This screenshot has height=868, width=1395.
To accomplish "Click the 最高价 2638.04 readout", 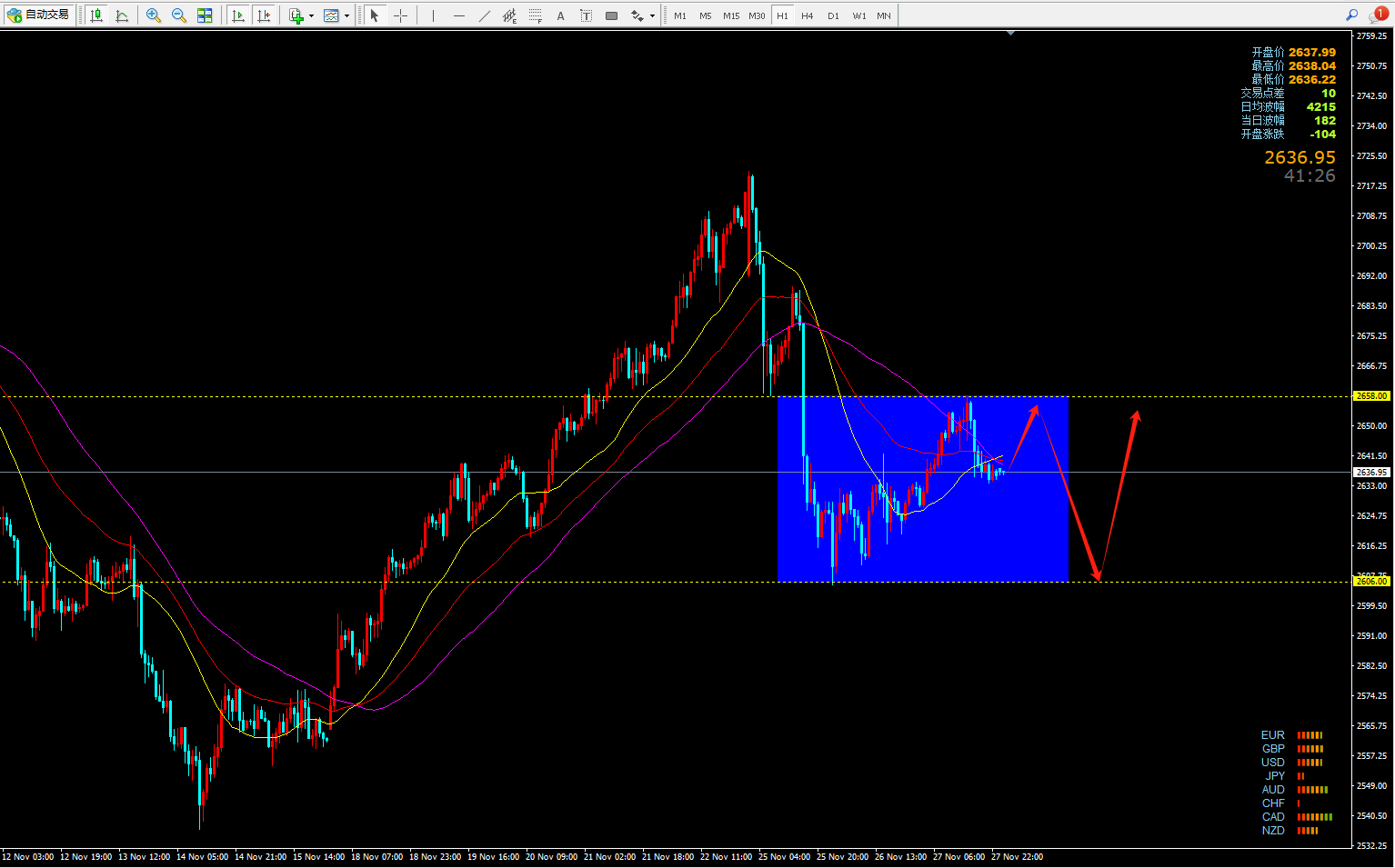I will tap(1294, 66).
